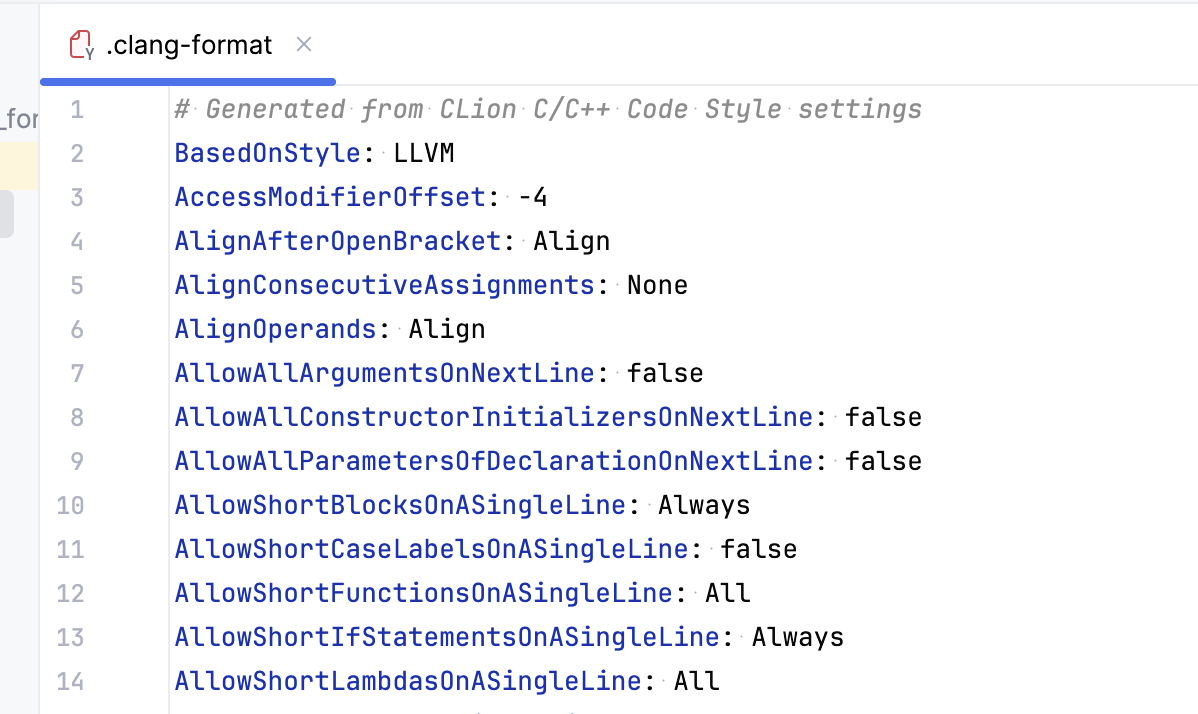
Task: Click the YAML file icon on the tab
Action: [x=78, y=44]
